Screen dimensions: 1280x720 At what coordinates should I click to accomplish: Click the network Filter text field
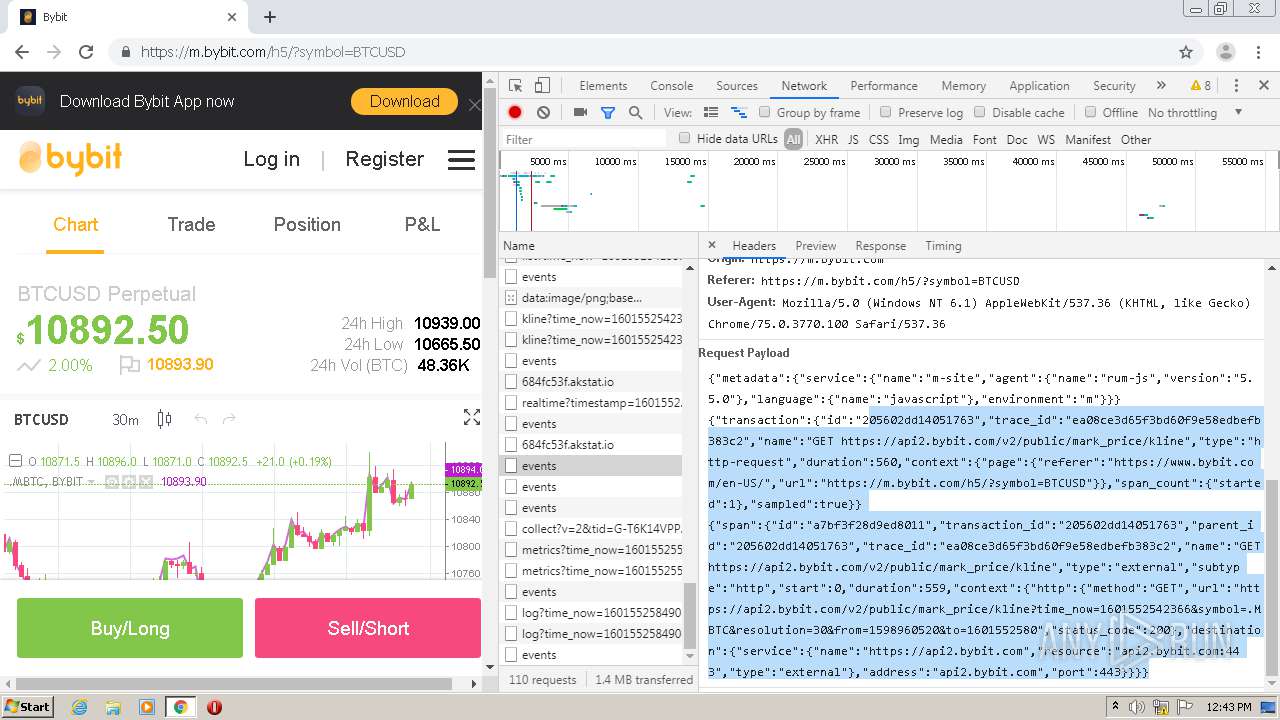[x=584, y=139]
